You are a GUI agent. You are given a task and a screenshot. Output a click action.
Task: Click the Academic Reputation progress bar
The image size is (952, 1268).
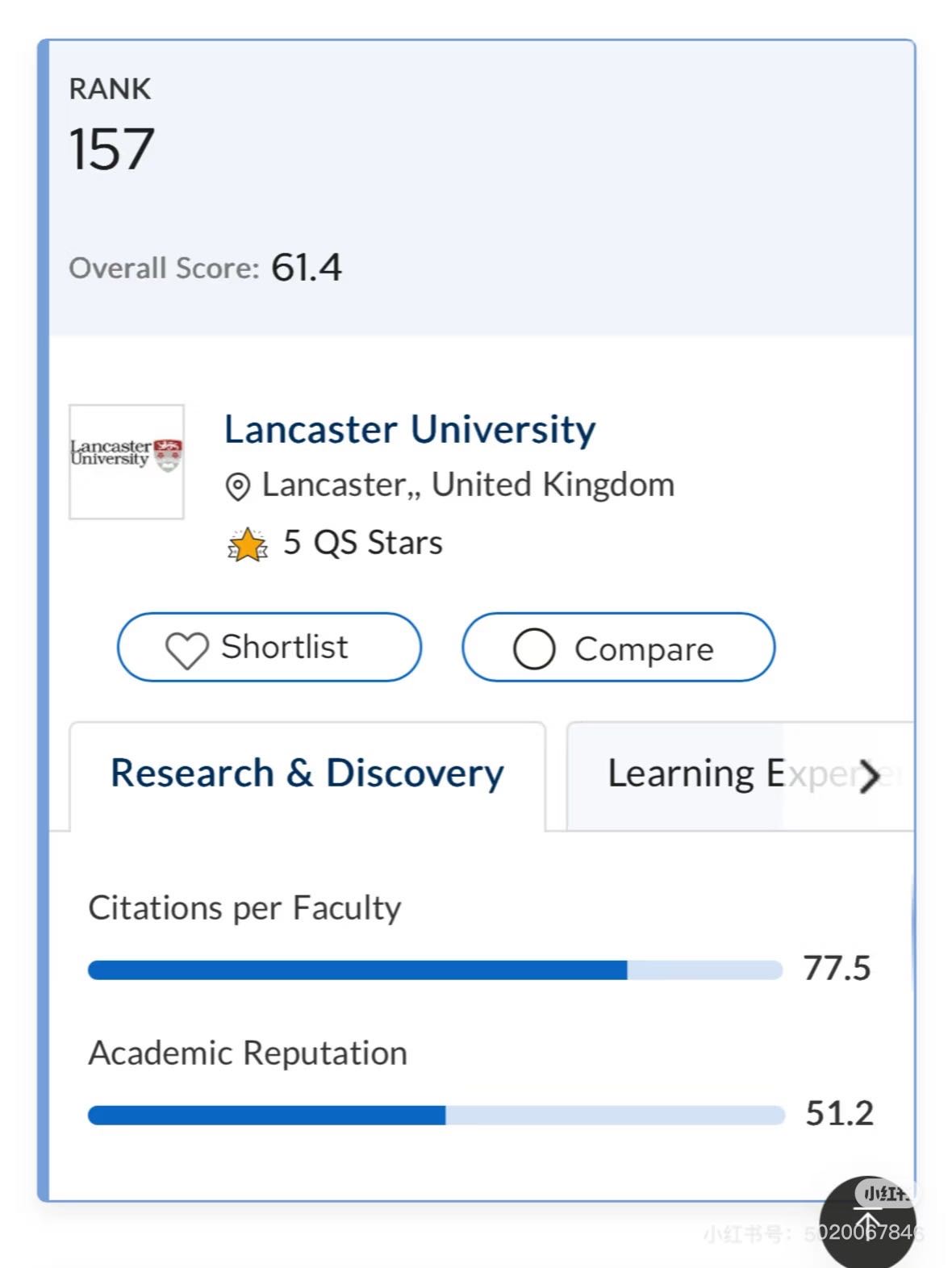pos(436,1115)
